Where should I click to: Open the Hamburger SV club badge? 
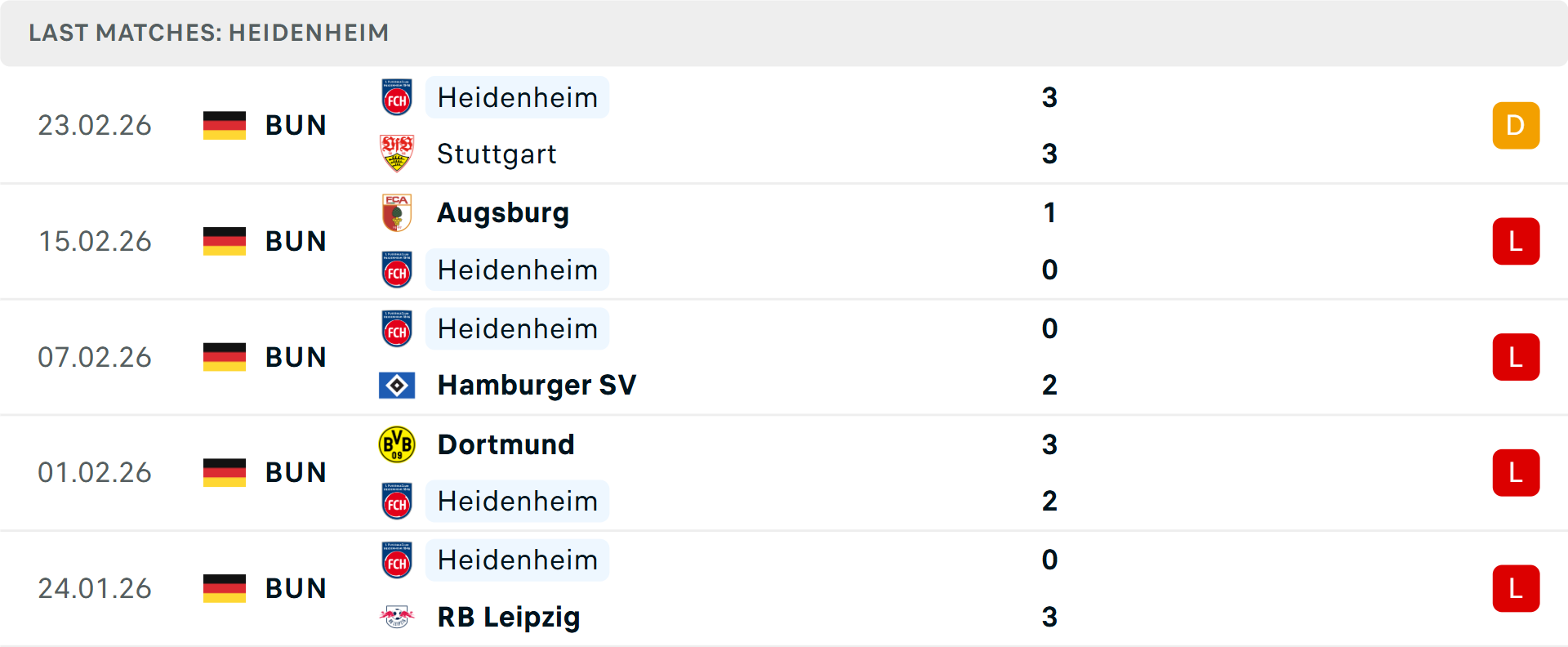[x=397, y=385]
